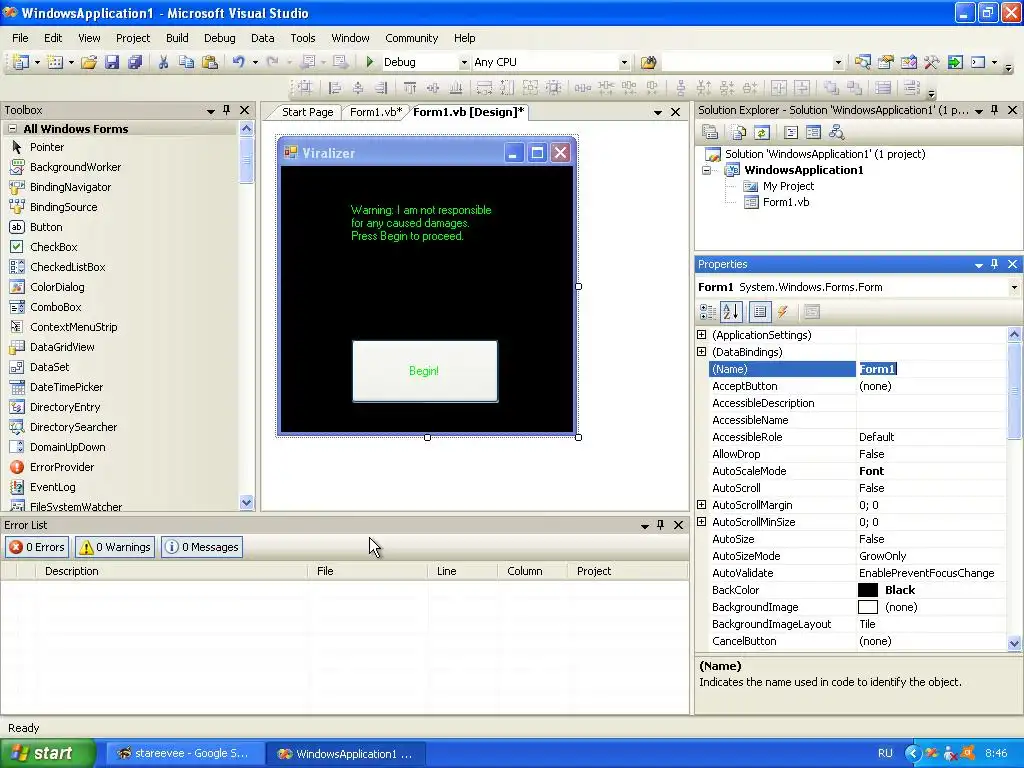Click the New Project toolbar icon
This screenshot has width=1024, height=768.
tap(20, 62)
